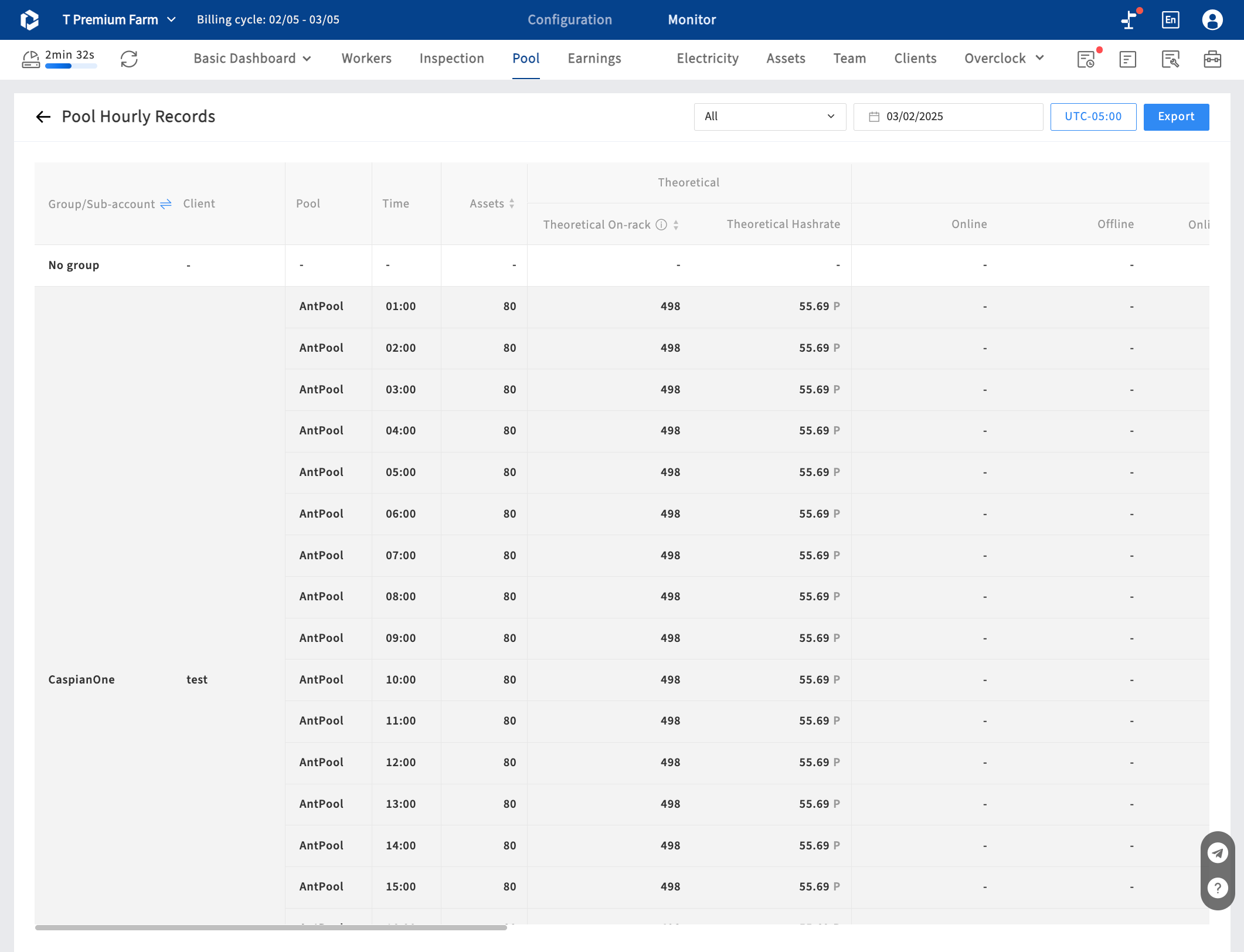Click the horizontal table scrollbar
The image size is (1244, 952).
click(271, 927)
